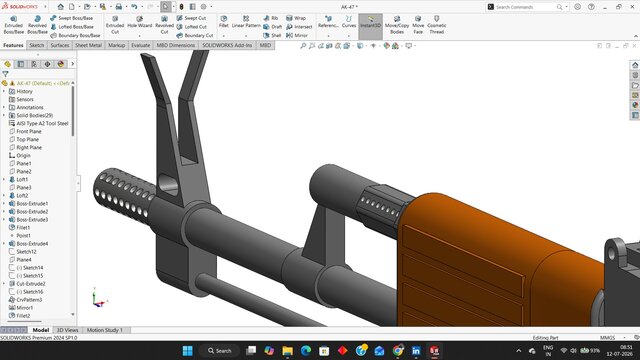This screenshot has width=640, height=360.
Task: Open the Curves tool
Action: (349, 22)
